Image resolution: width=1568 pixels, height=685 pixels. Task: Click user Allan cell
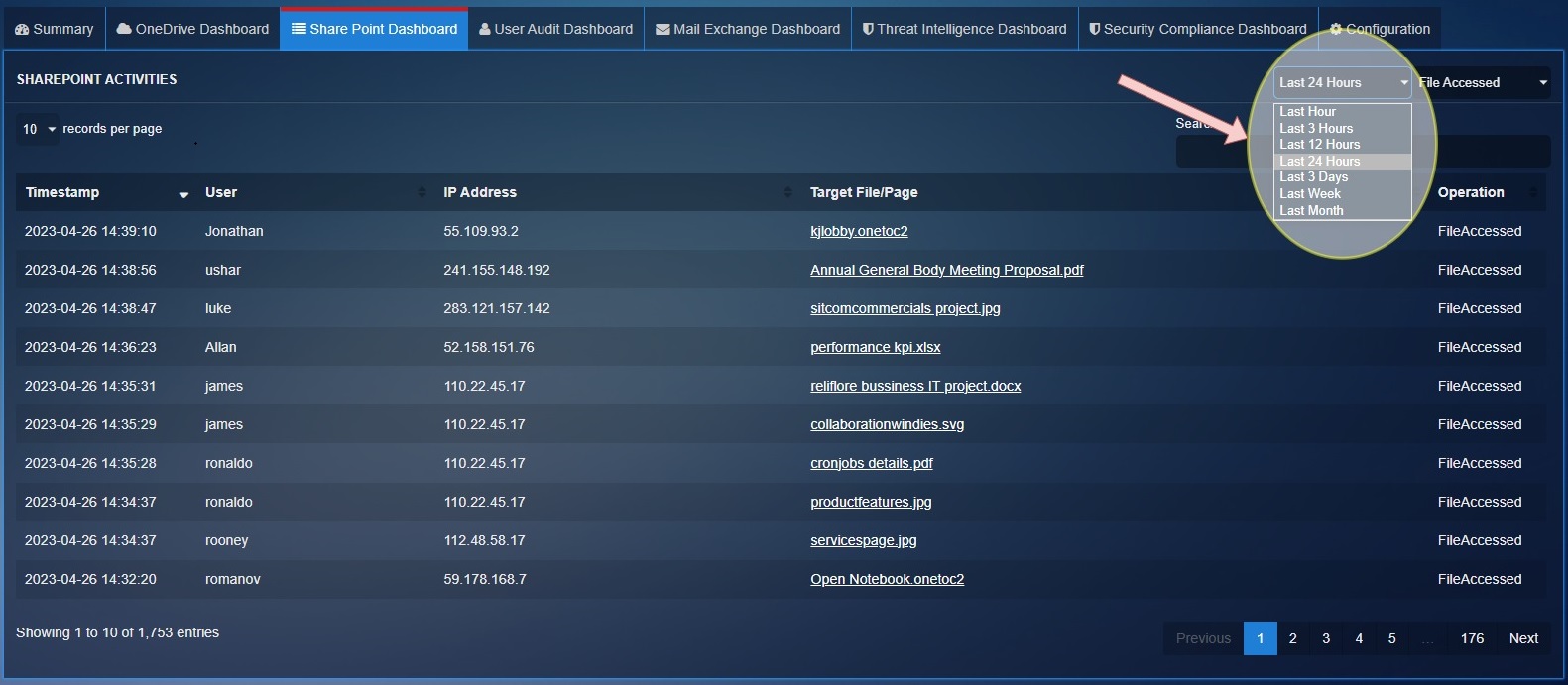click(221, 347)
